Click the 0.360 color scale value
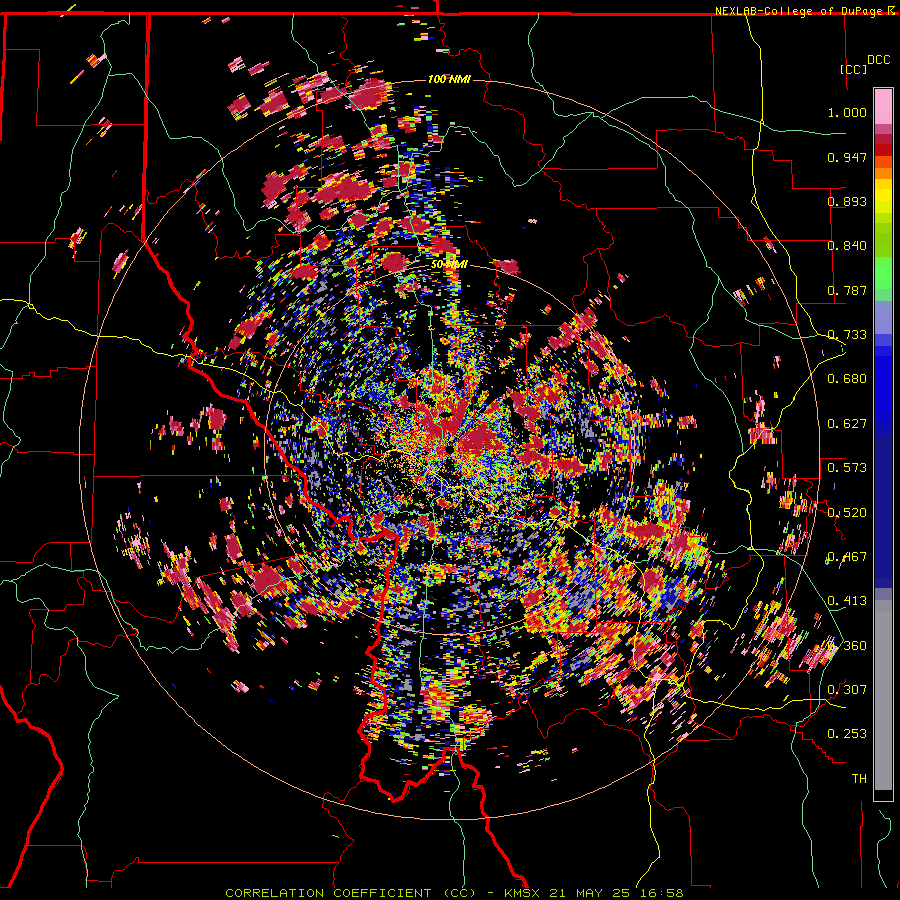The height and width of the screenshot is (900, 900). tap(847, 645)
